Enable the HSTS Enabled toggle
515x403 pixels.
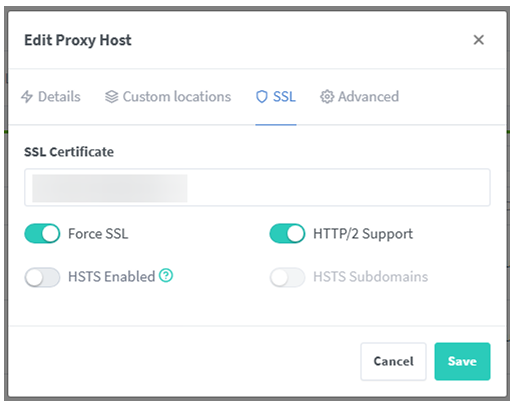click(42, 277)
